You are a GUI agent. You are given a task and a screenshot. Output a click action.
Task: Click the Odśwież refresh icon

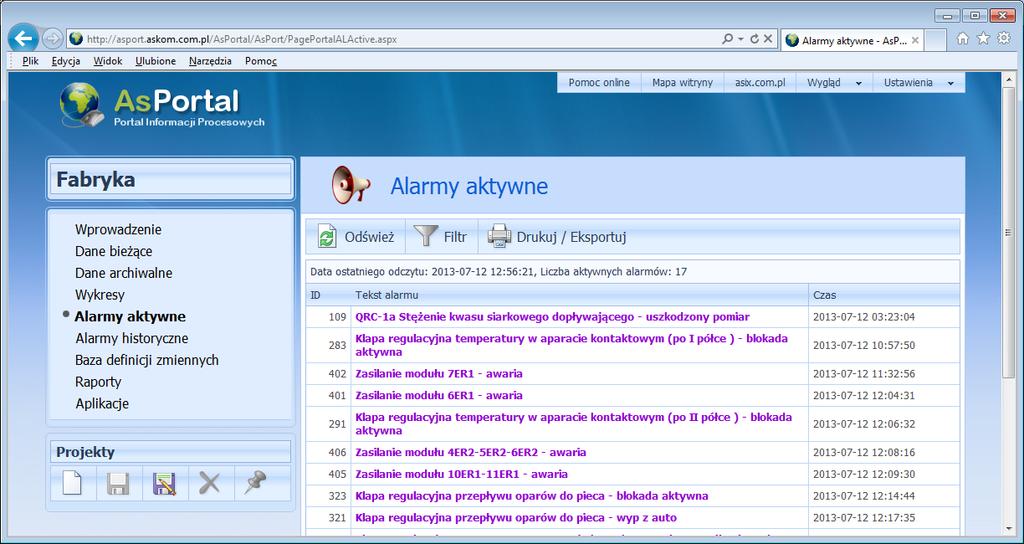(x=327, y=236)
